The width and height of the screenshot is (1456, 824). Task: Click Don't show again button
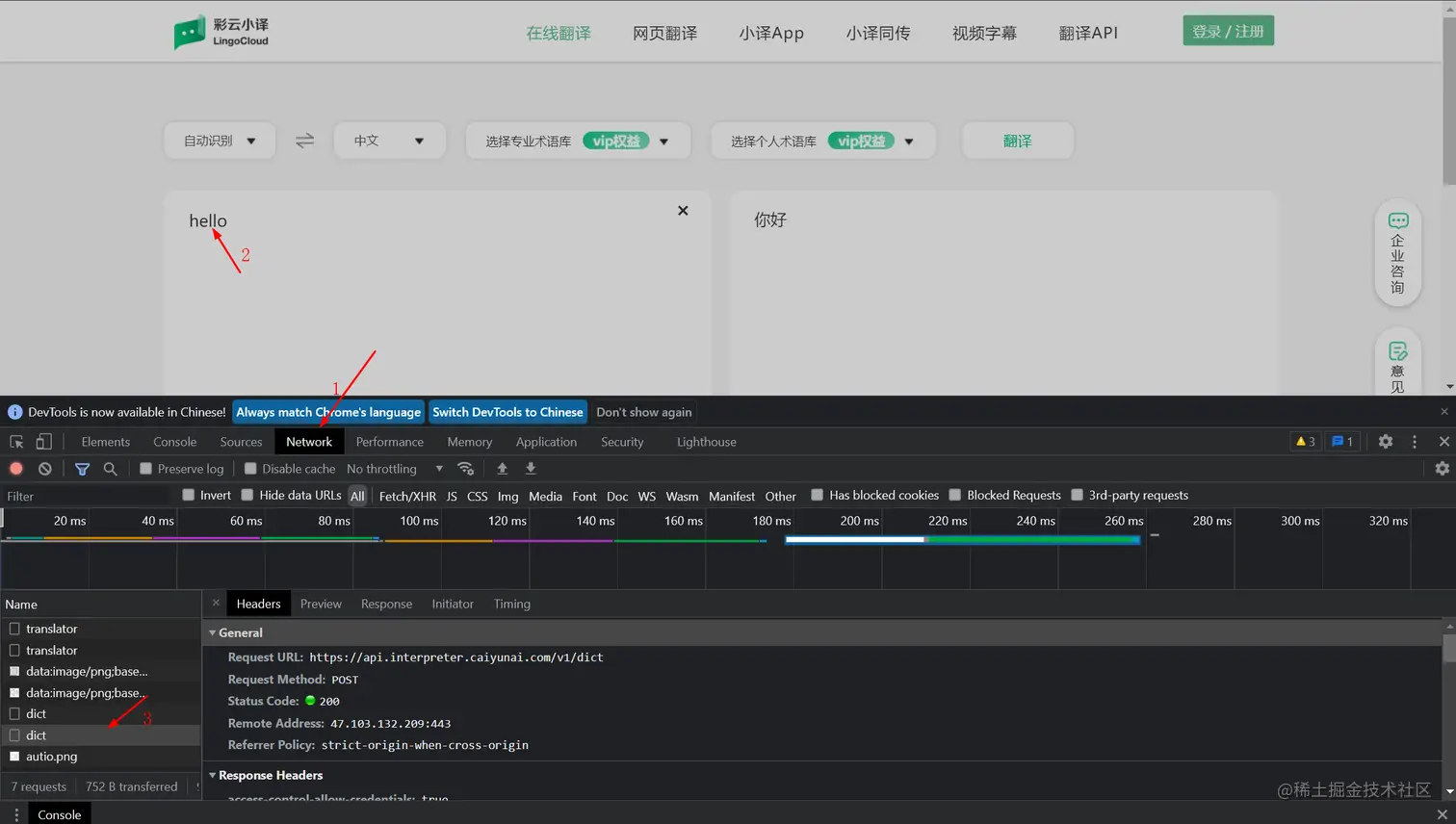(644, 412)
